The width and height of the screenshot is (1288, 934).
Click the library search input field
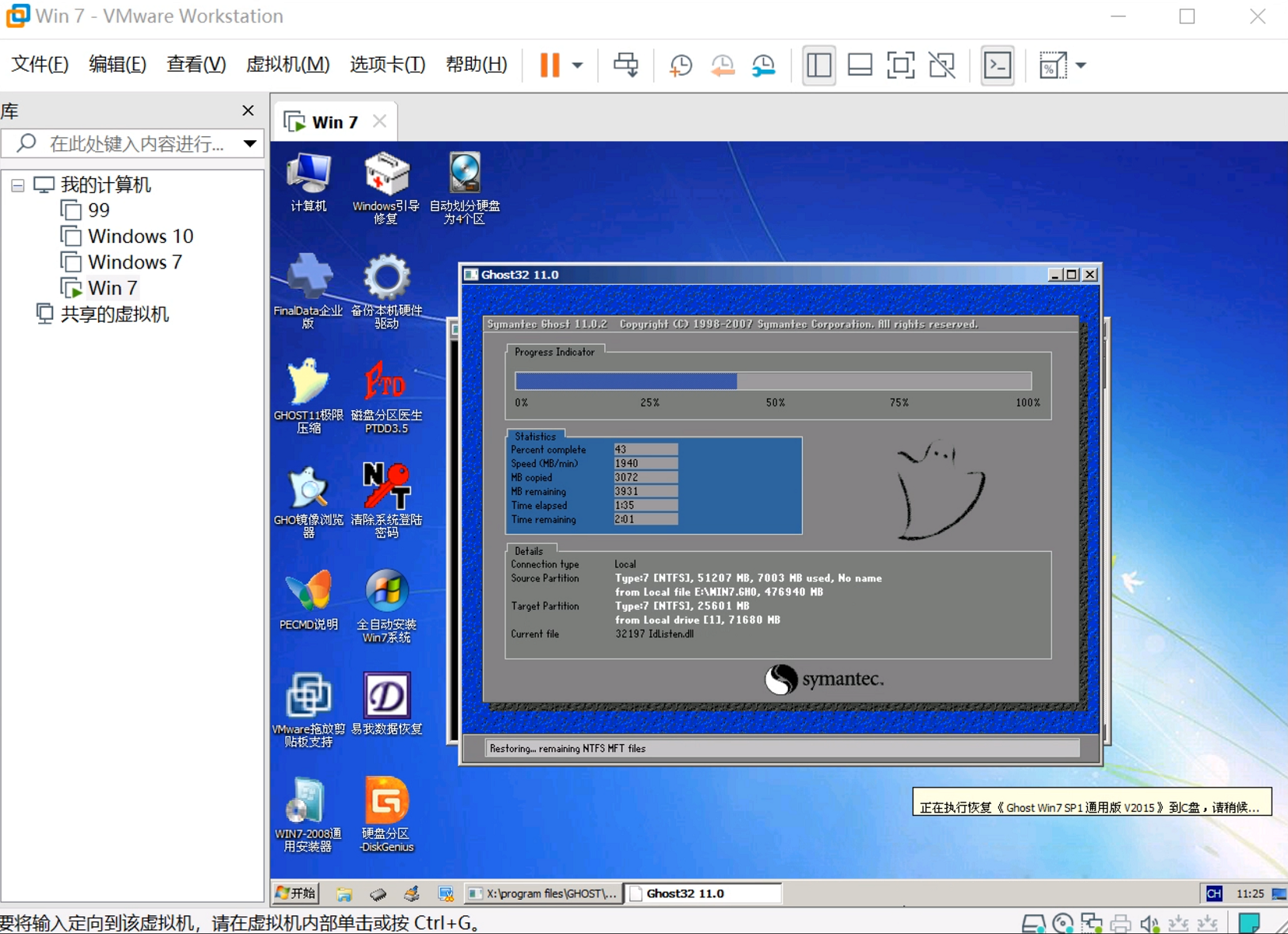click(x=132, y=143)
